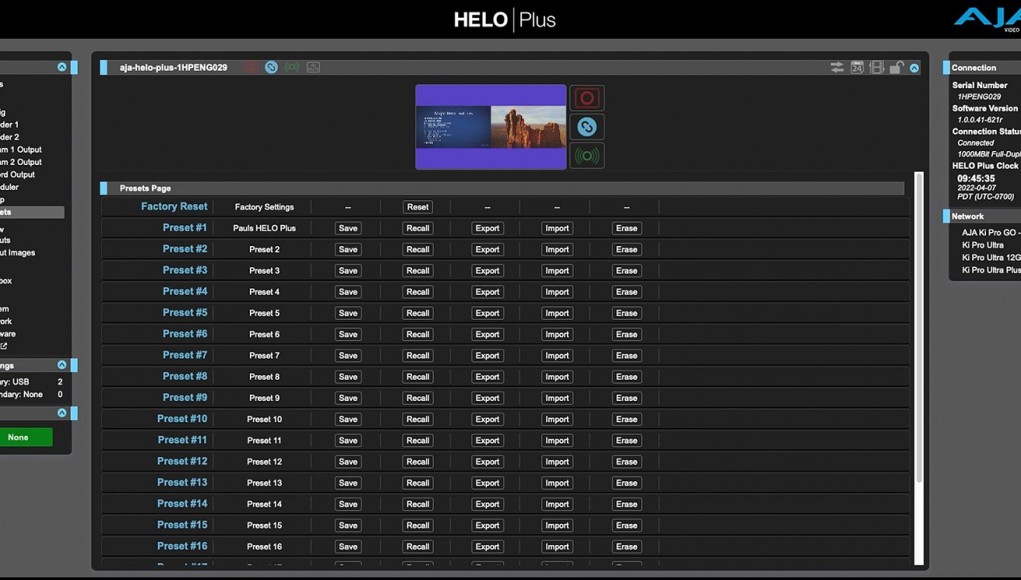Screen dimensions: 1021x580
Task: Erase Preset #2
Action: click(626, 249)
